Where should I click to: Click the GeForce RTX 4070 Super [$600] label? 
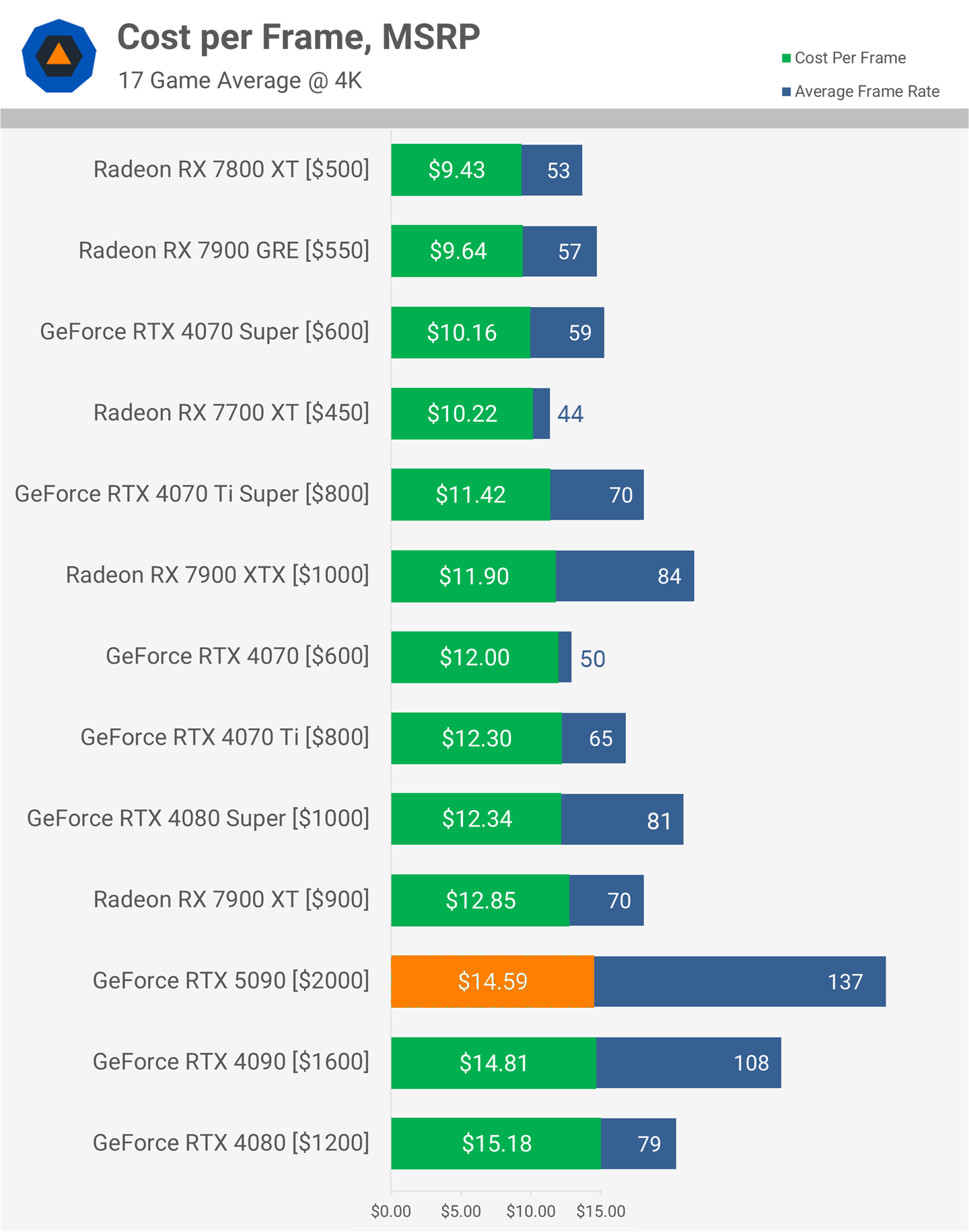(205, 332)
